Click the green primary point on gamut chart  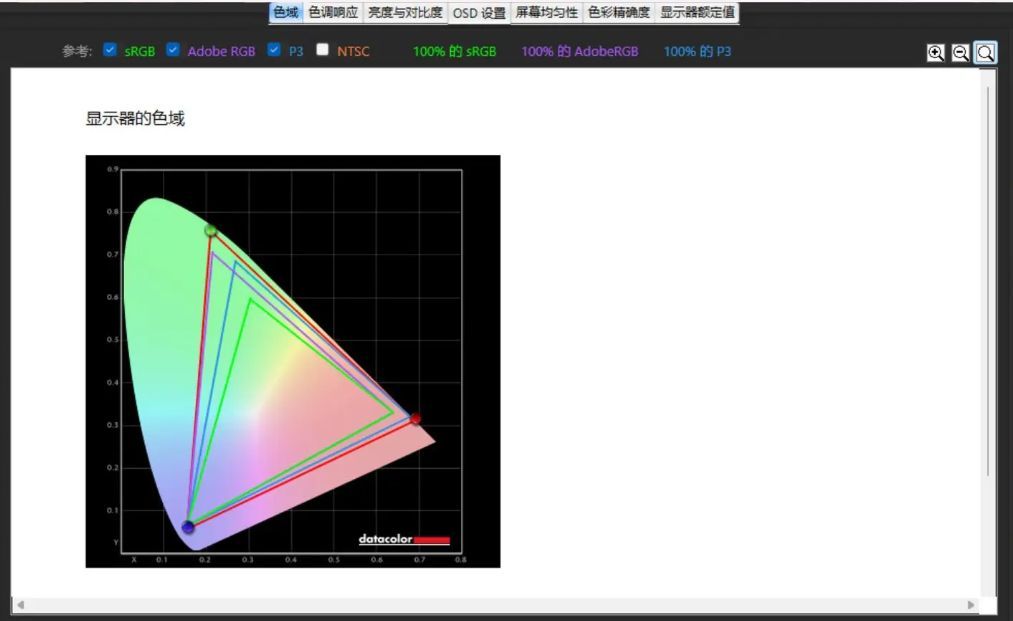(210, 231)
